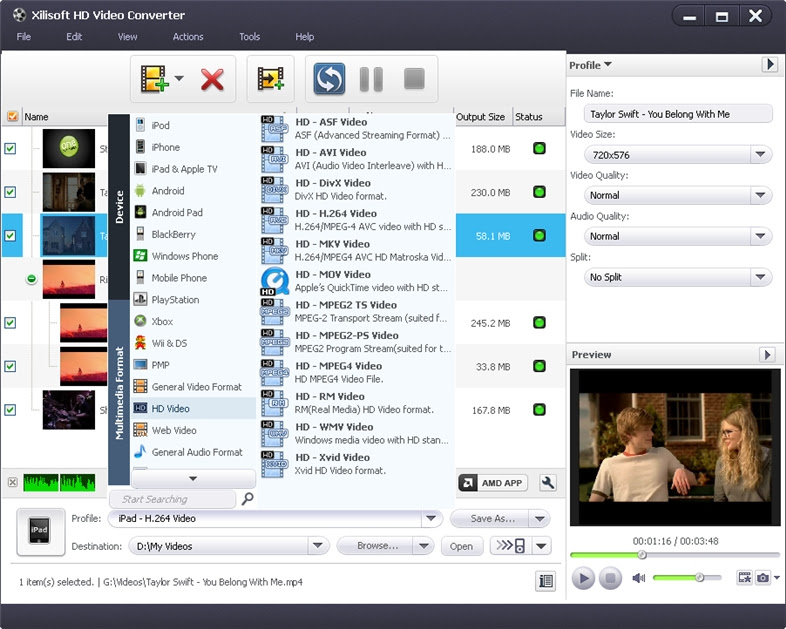Pause the conversion
The image size is (786, 629).
tap(371, 79)
